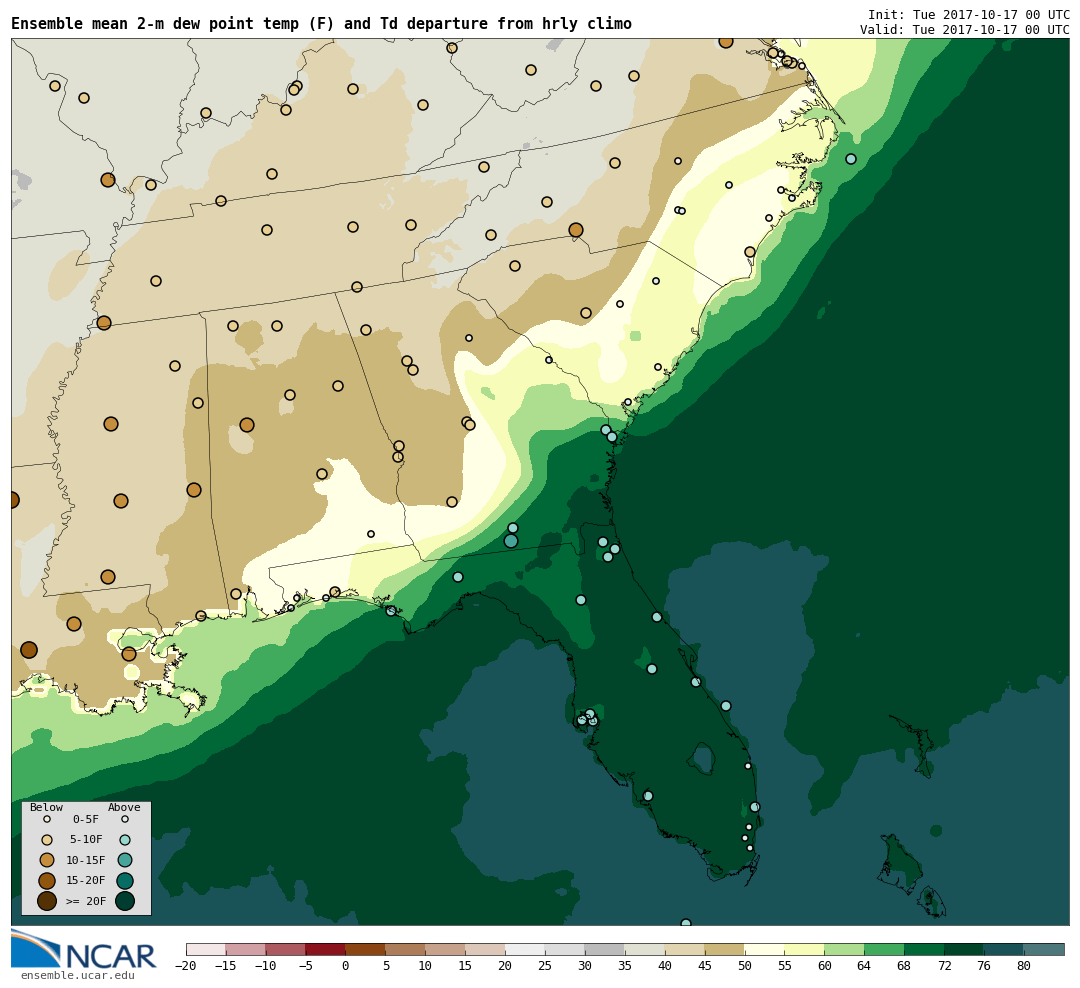Screen dimensions: 1080x988
Task: Open the ensemble.ucar.edu link text
Action: (x=78, y=976)
